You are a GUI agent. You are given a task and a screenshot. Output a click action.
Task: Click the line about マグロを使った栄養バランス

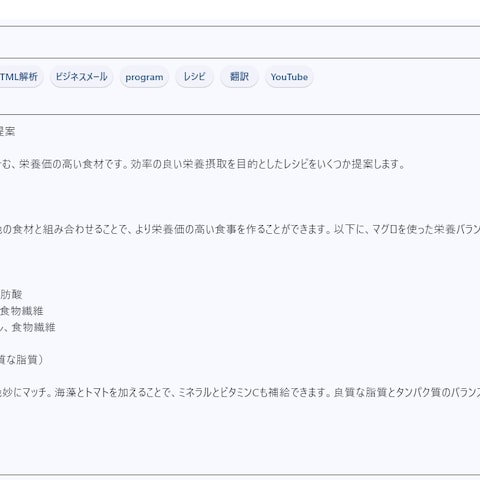240,229
